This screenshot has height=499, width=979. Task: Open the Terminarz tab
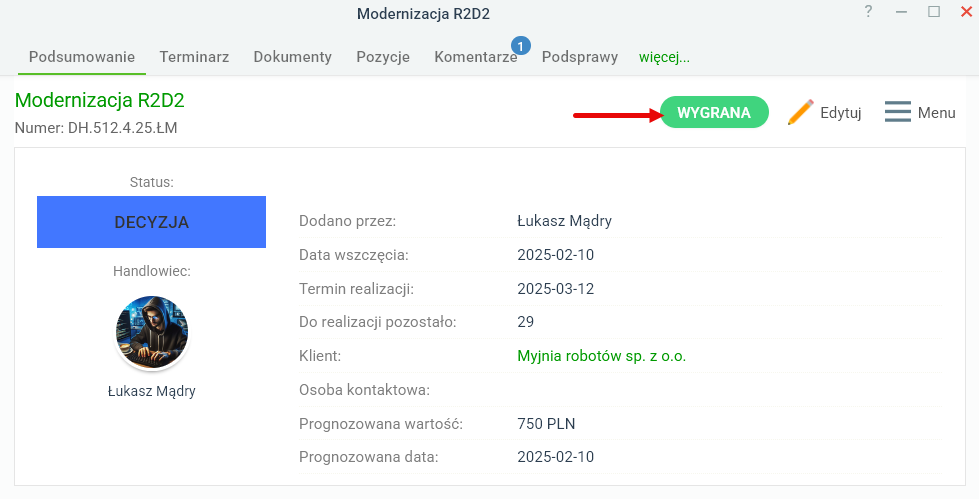tap(194, 57)
